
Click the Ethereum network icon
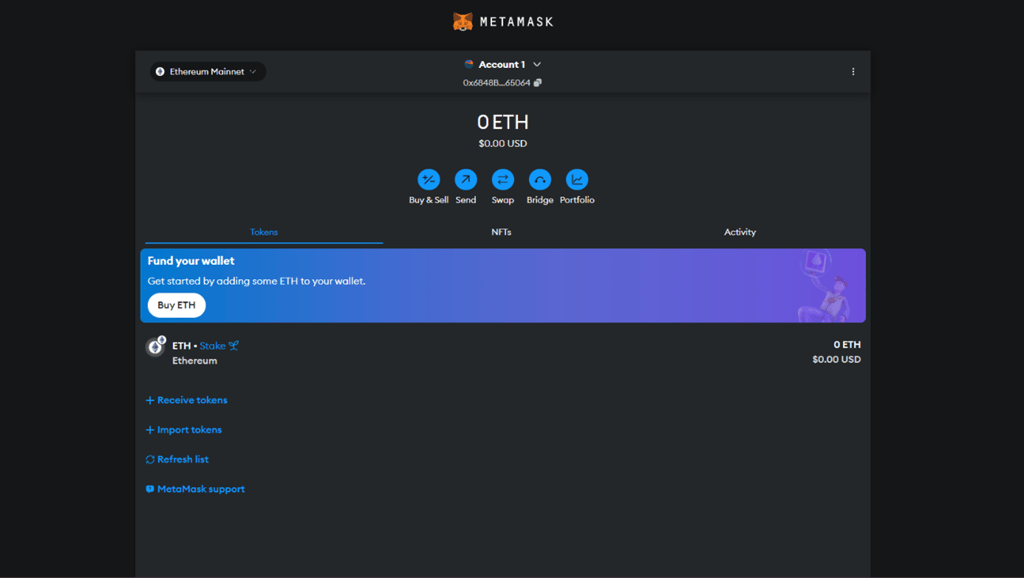point(160,72)
